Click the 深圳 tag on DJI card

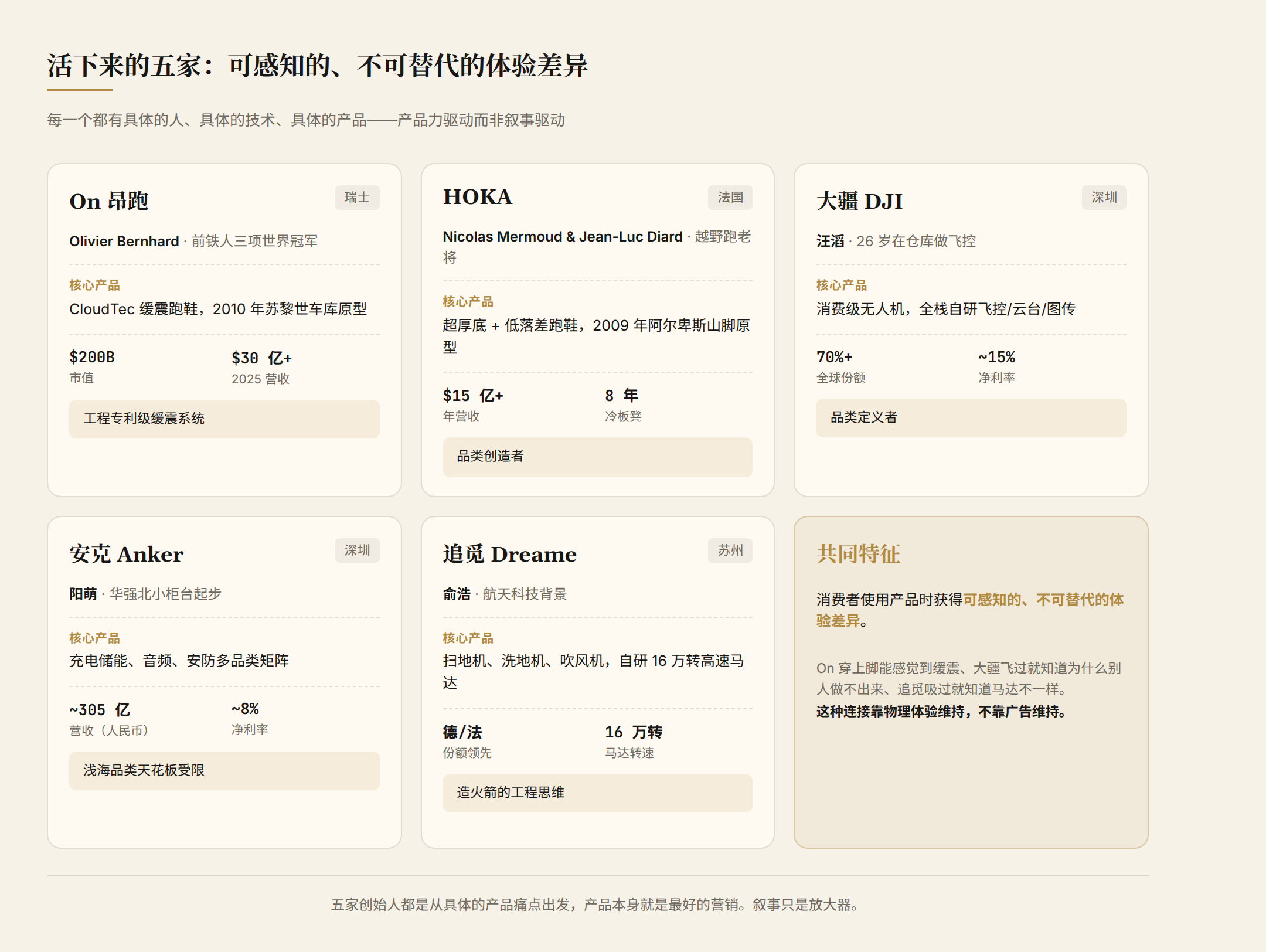pyautogui.click(x=1104, y=198)
